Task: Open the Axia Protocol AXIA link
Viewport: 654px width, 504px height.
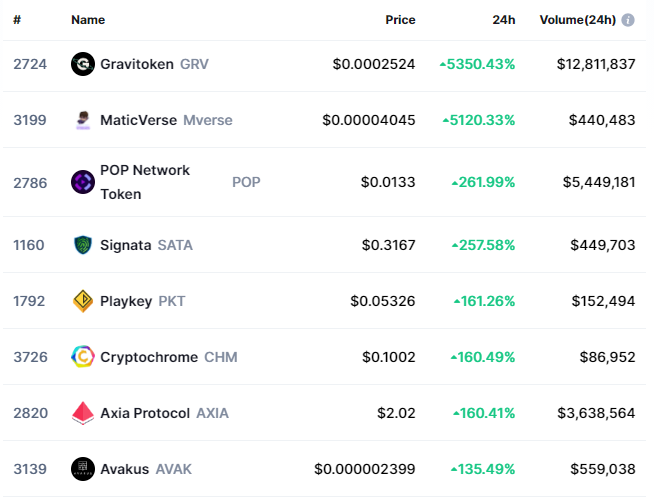Action: click(164, 413)
